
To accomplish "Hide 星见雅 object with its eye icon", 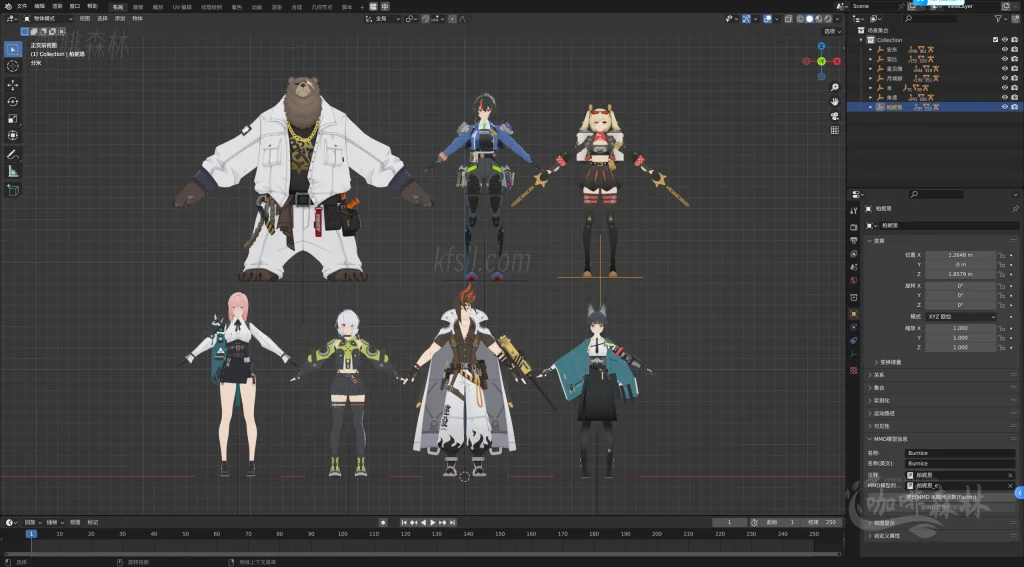I will (x=1004, y=68).
